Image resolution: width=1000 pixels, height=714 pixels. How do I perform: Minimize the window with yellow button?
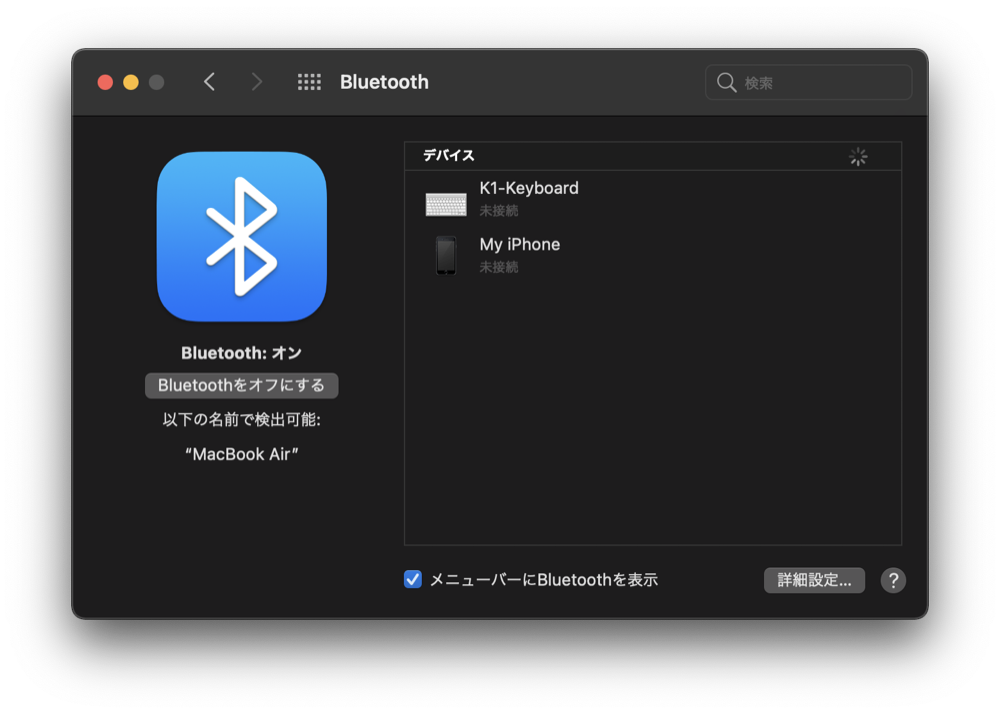[x=131, y=82]
